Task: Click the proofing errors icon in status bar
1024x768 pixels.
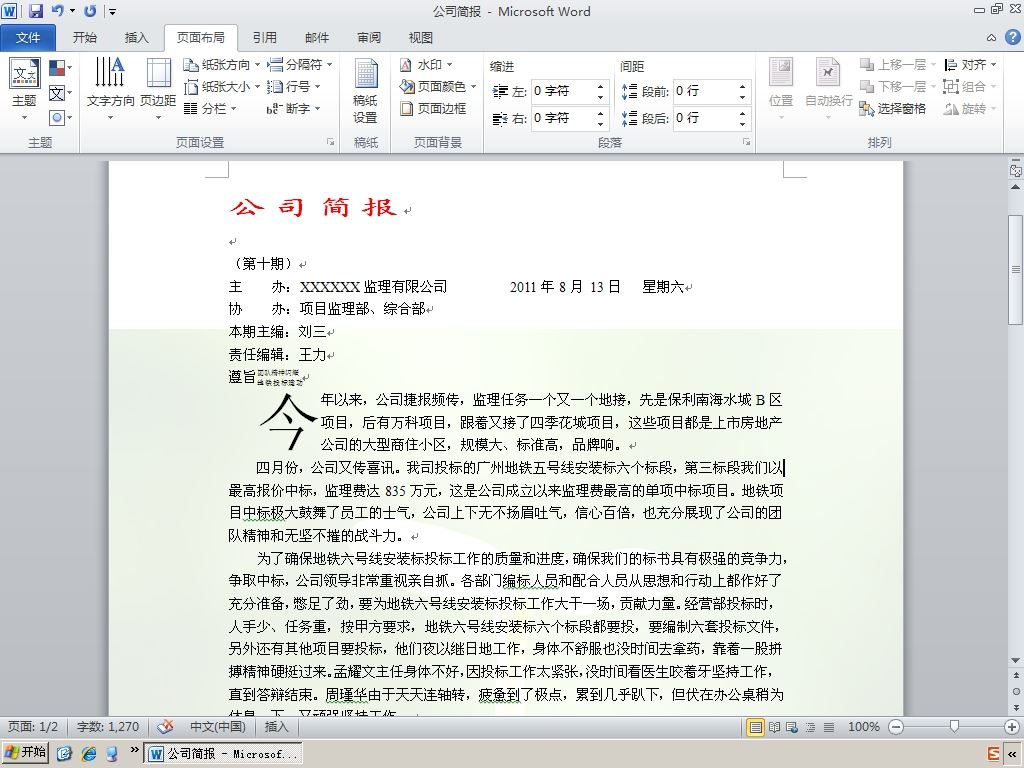Action: click(x=166, y=726)
